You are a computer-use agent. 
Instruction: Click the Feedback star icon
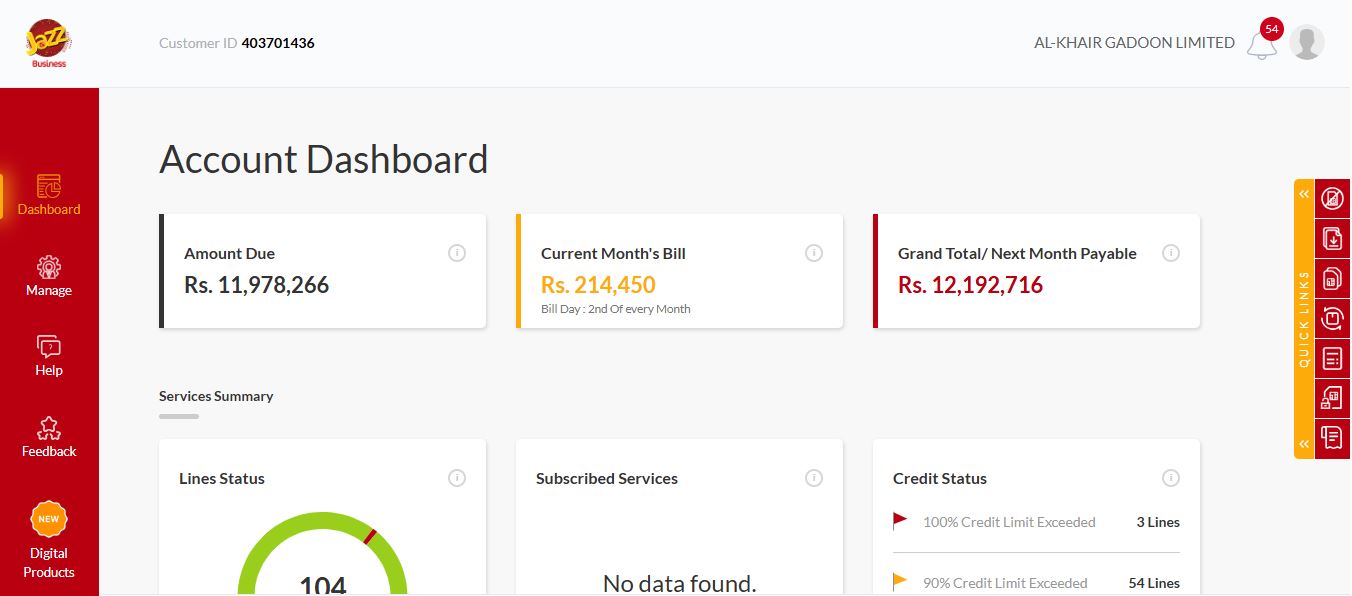point(49,429)
